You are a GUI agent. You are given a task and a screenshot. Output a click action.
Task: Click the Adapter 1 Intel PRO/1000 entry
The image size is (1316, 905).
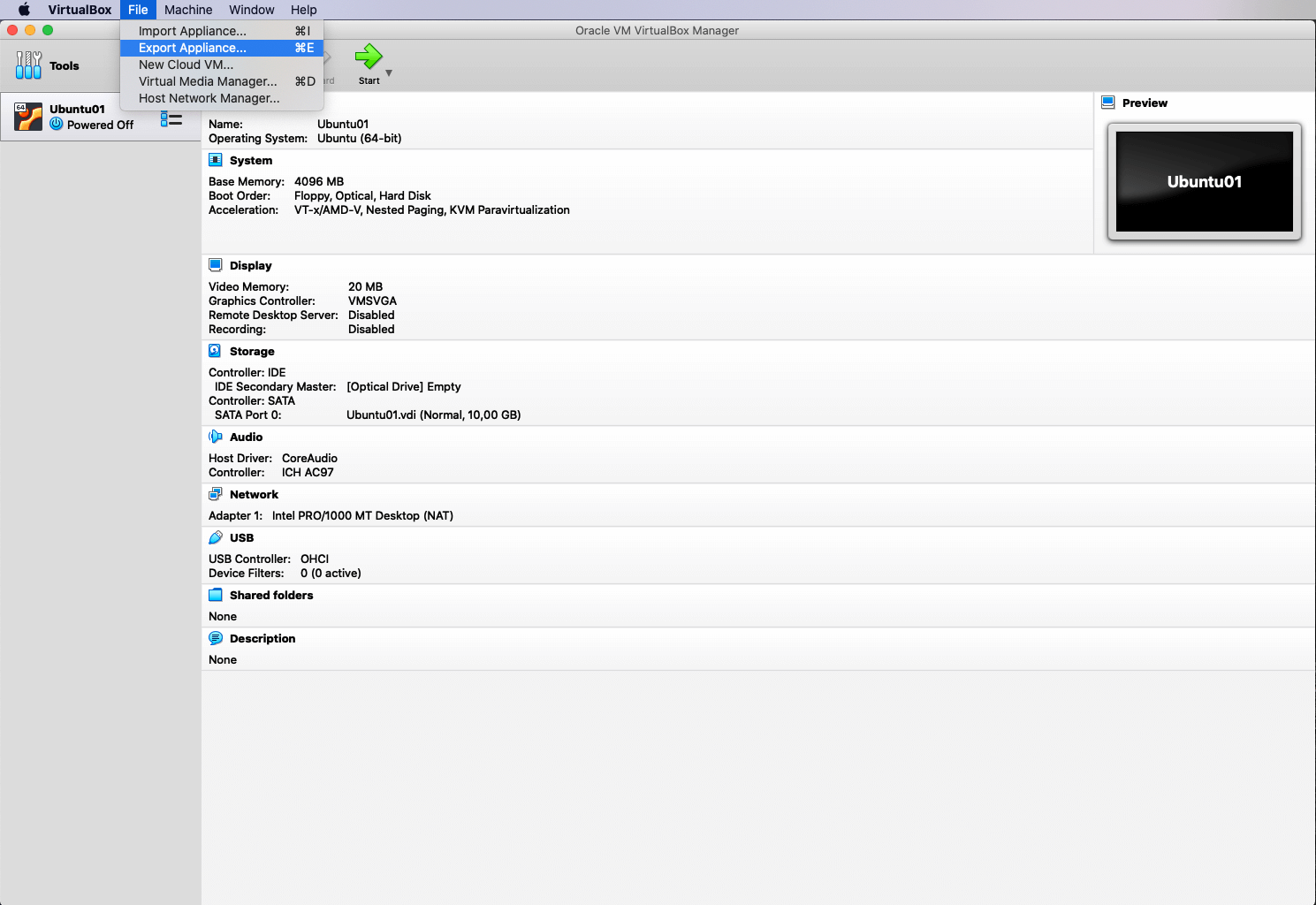click(x=362, y=516)
